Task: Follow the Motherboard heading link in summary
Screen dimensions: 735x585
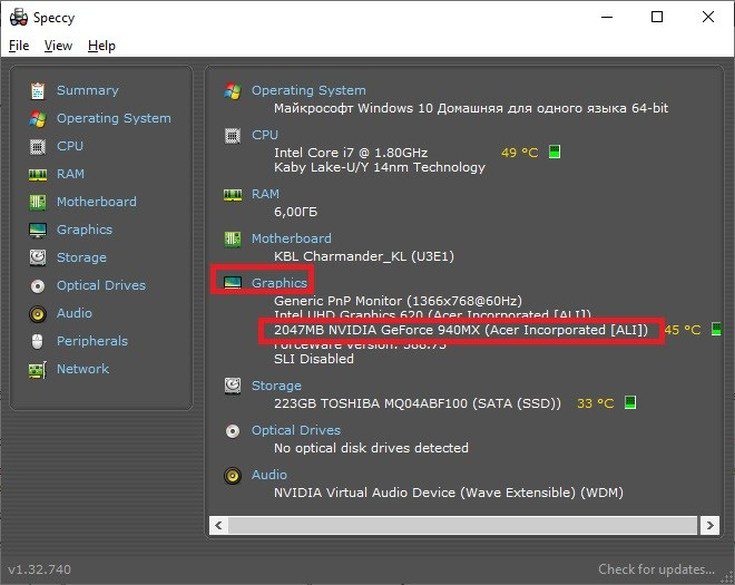Action: [291, 239]
